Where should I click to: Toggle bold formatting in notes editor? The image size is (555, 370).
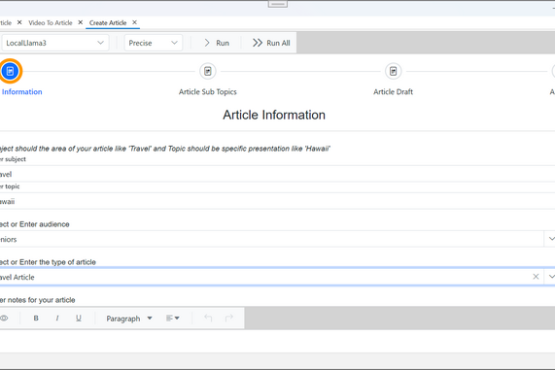[36, 318]
